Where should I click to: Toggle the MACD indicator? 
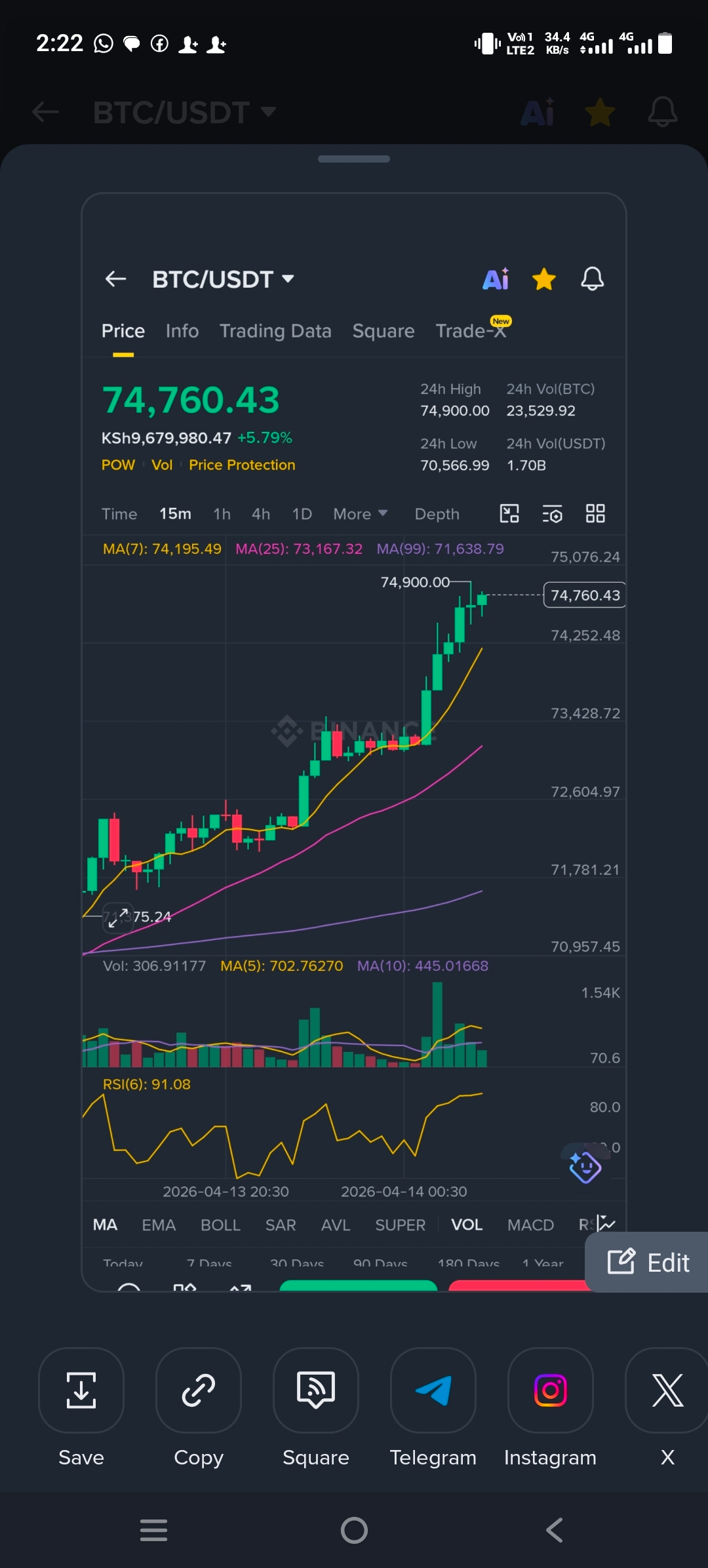click(530, 1225)
